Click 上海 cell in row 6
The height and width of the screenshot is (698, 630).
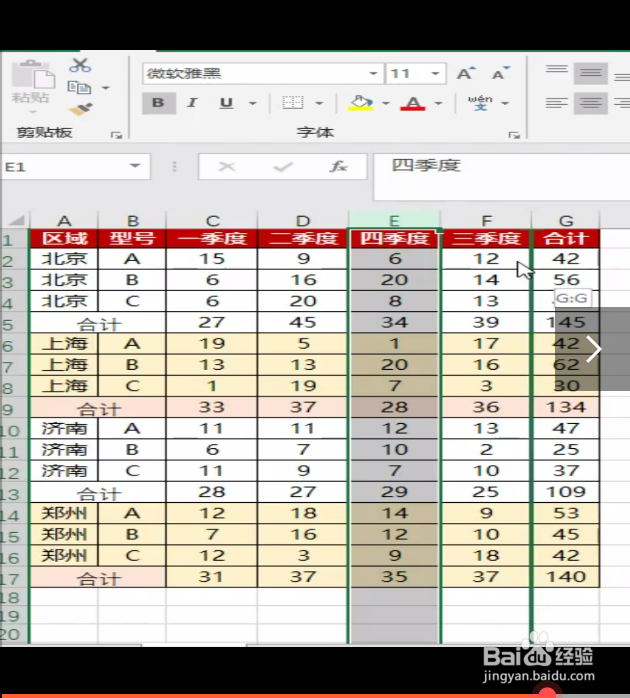pyautogui.click(x=64, y=344)
